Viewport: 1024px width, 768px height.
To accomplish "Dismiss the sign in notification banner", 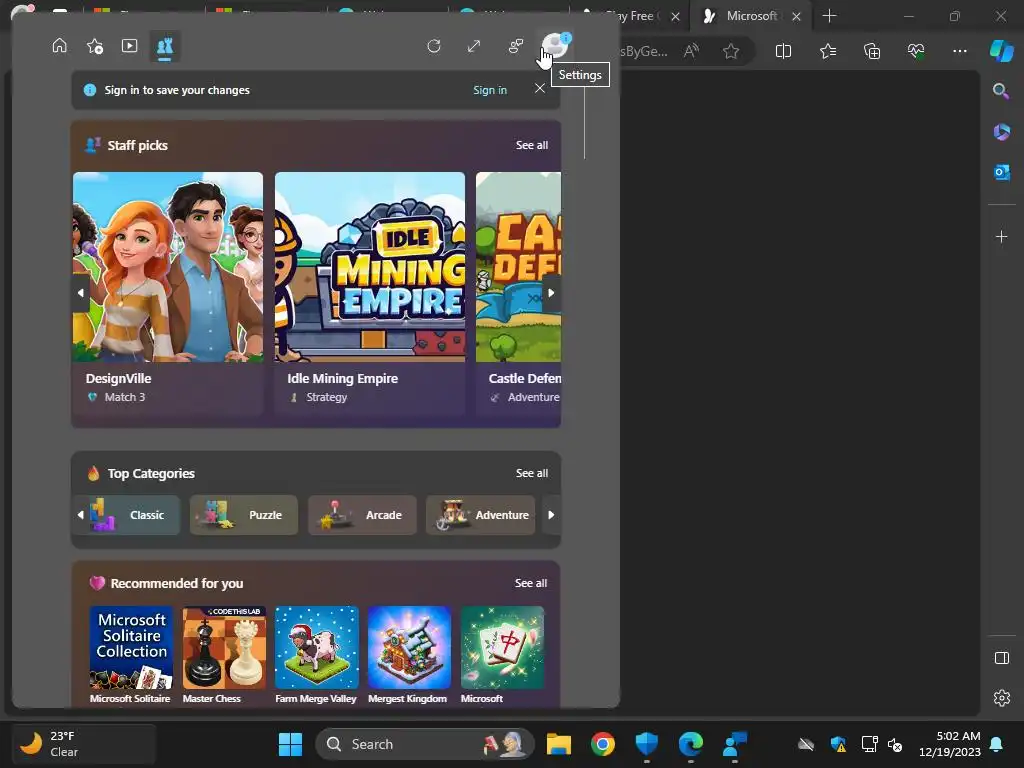I will (x=539, y=88).
